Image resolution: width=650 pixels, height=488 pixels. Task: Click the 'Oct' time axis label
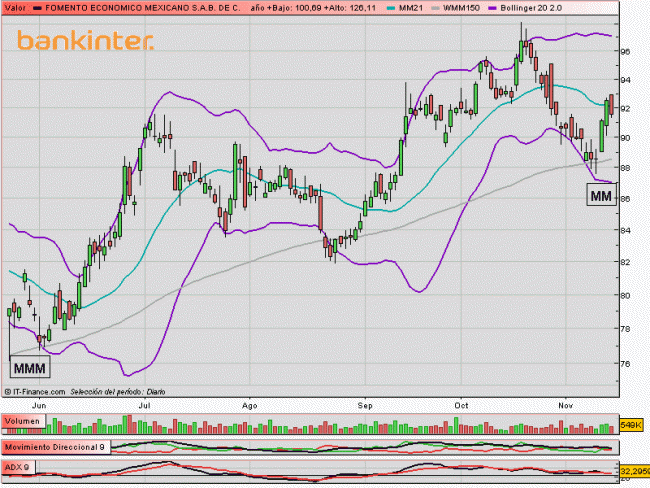pos(461,405)
